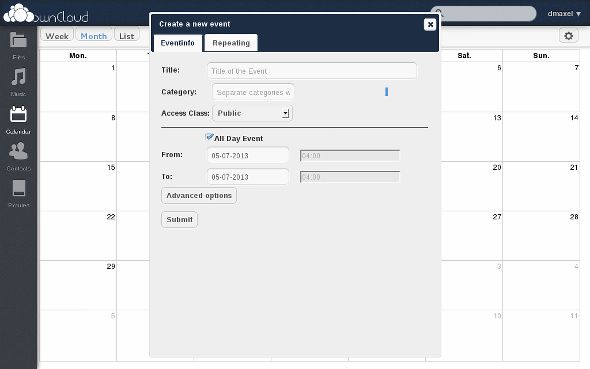The width and height of the screenshot is (590, 369).
Task: Open the dmaxel user menu
Action: pos(564,14)
